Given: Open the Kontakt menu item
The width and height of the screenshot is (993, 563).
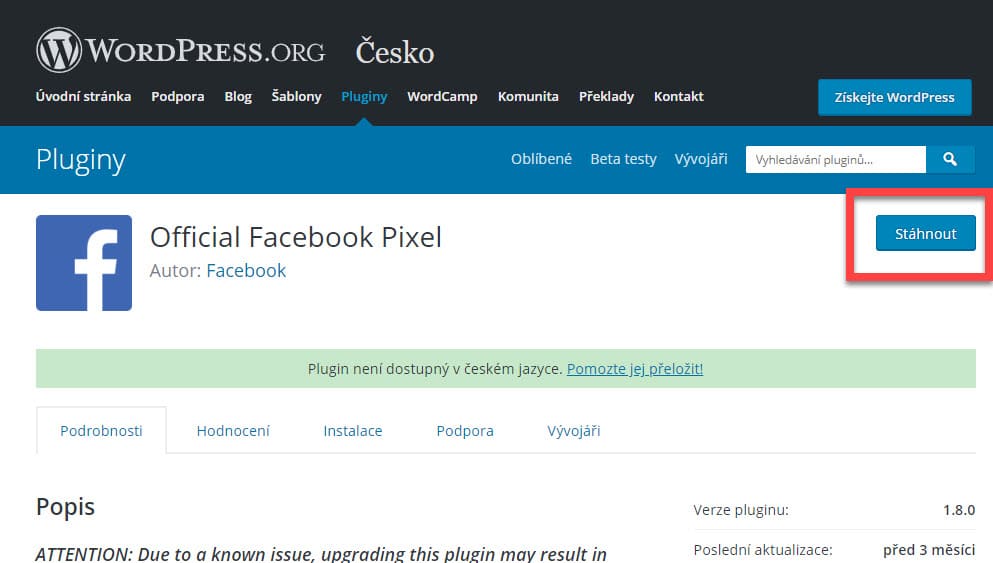Looking at the screenshot, I should (x=679, y=97).
